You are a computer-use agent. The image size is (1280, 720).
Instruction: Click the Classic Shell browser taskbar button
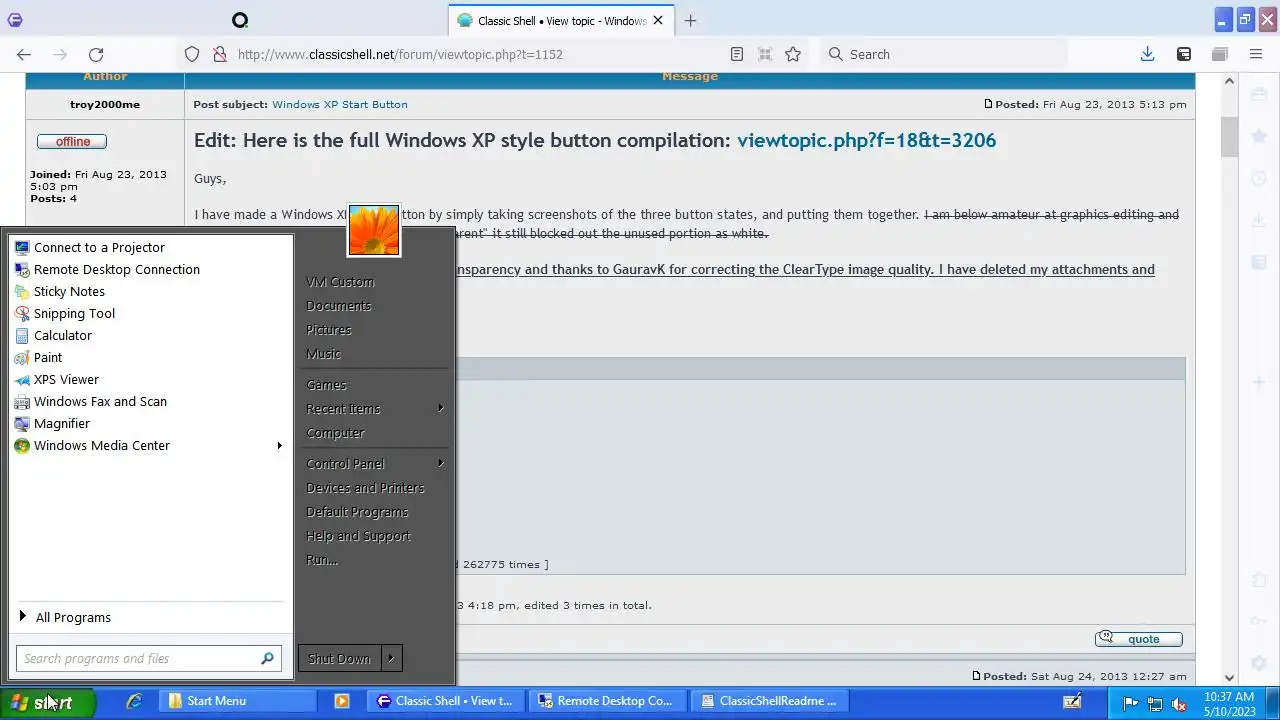[x=448, y=701]
